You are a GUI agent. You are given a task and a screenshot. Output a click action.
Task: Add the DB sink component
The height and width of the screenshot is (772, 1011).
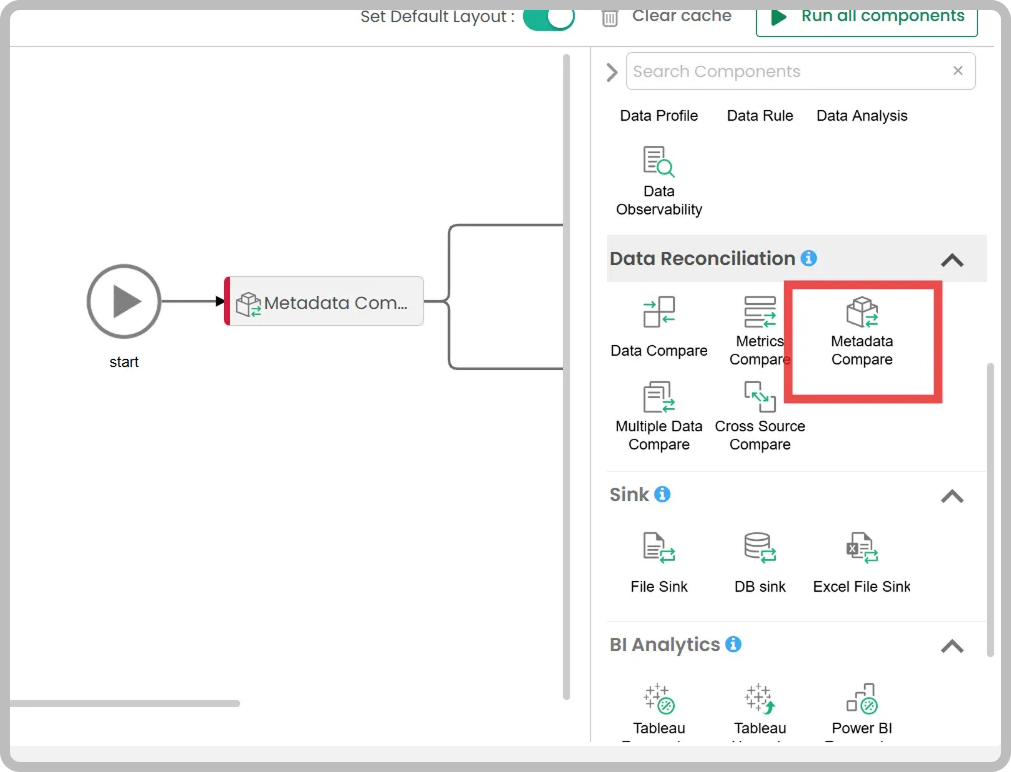tap(760, 562)
